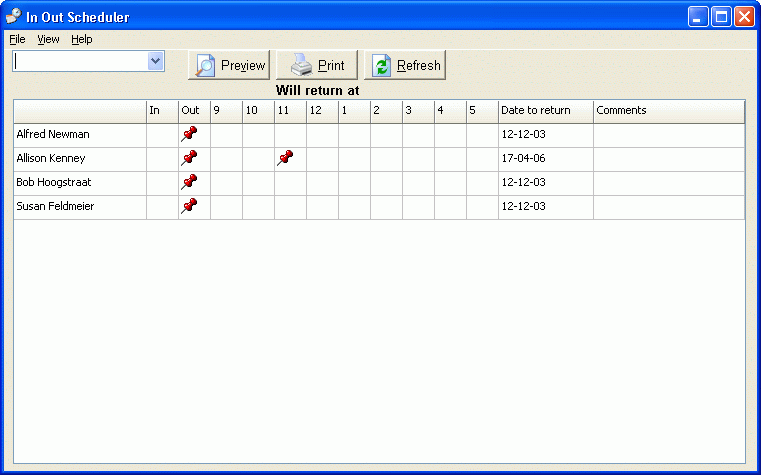Click Bob Hoogstraat's Comments cell

(x=669, y=183)
